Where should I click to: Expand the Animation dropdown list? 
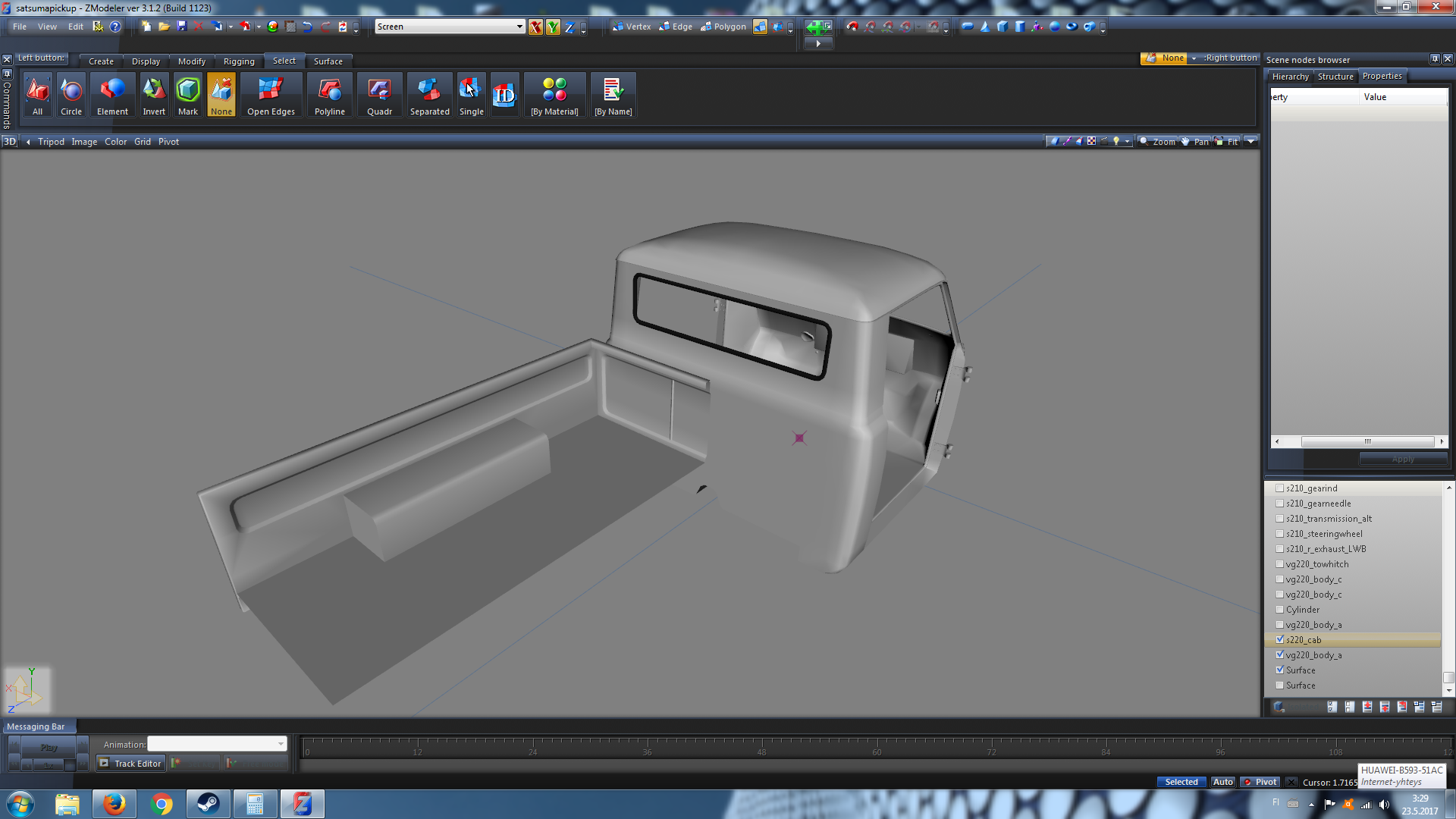[281, 744]
